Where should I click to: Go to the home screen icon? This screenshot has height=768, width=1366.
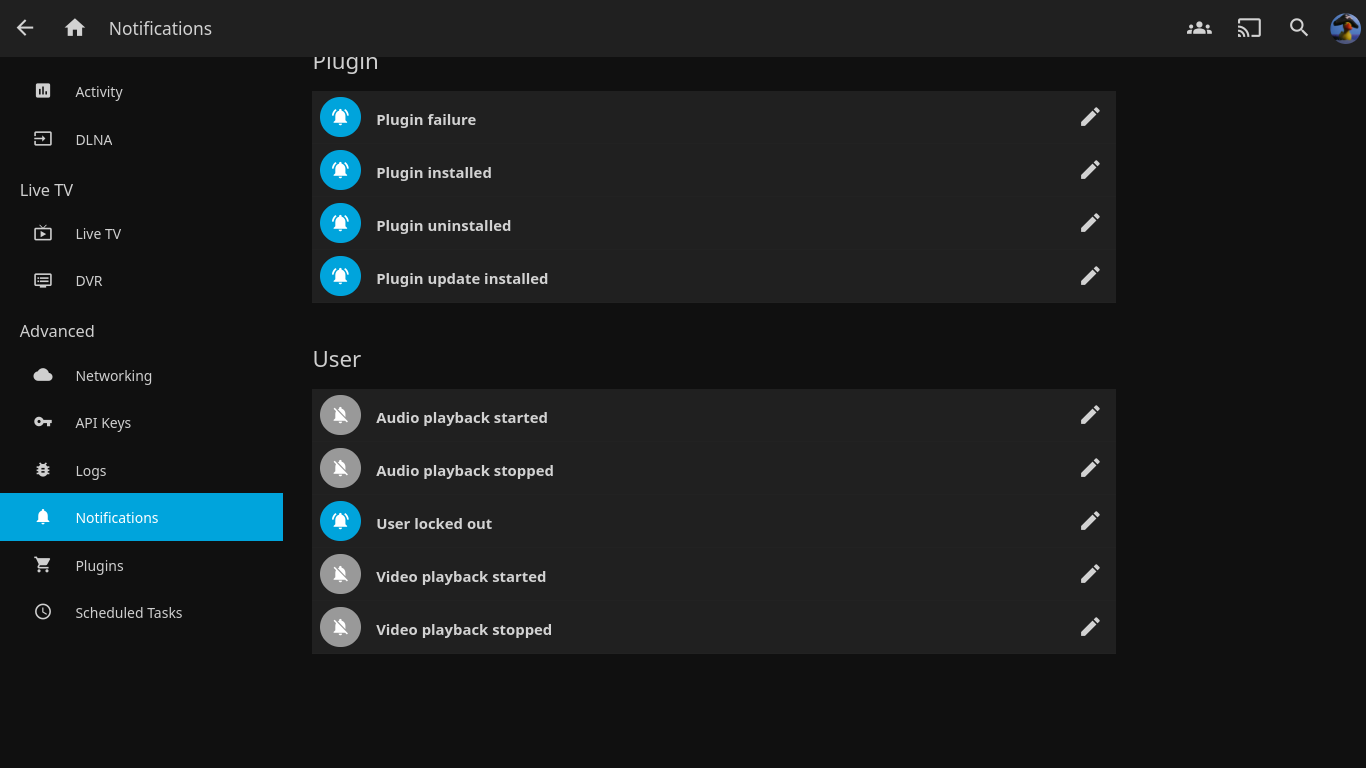point(75,28)
